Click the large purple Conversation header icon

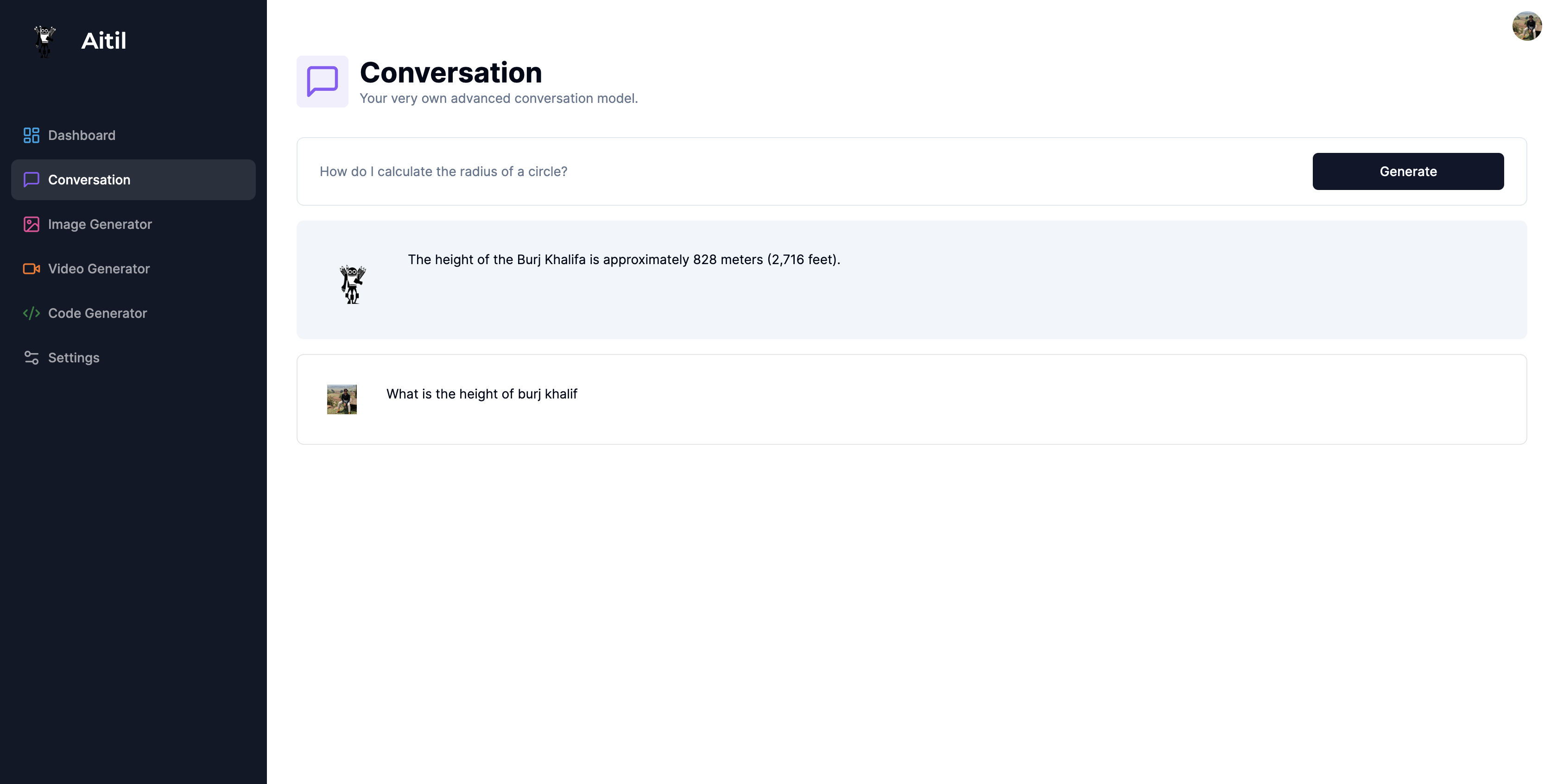click(322, 82)
